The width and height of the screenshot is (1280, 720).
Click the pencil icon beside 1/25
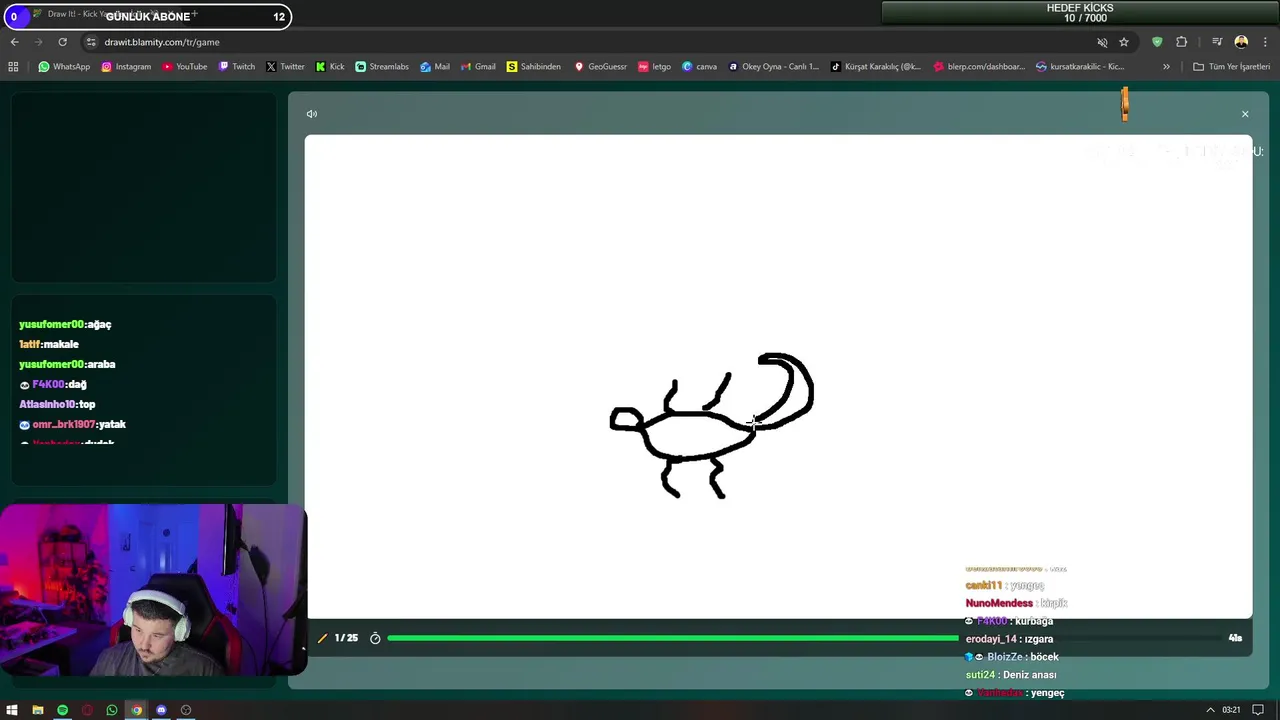pos(322,638)
